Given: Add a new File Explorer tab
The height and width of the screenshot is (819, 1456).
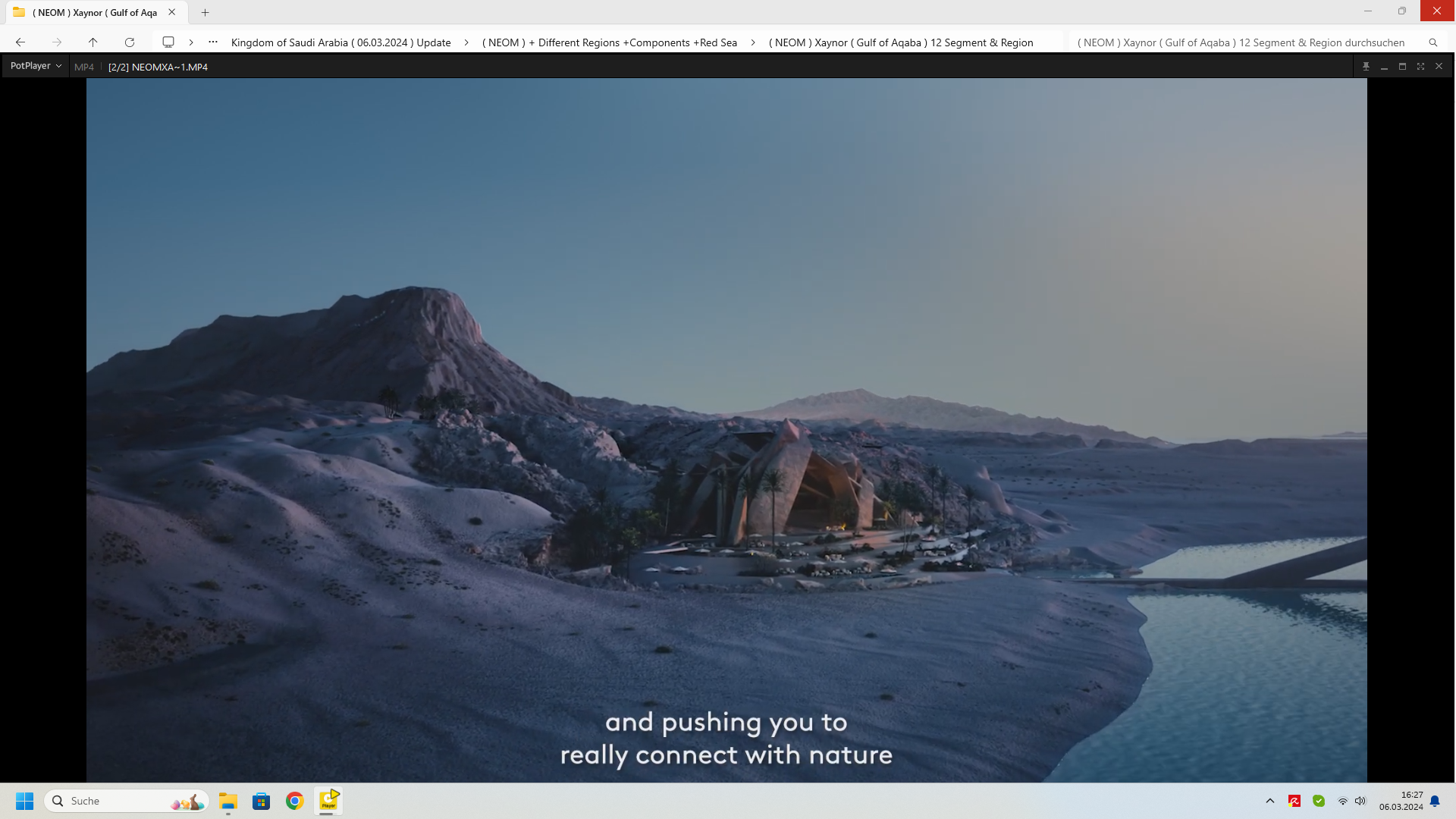Looking at the screenshot, I should pyautogui.click(x=205, y=12).
